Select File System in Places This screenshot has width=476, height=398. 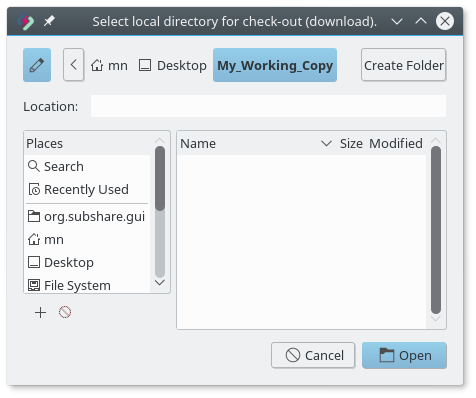click(88, 285)
